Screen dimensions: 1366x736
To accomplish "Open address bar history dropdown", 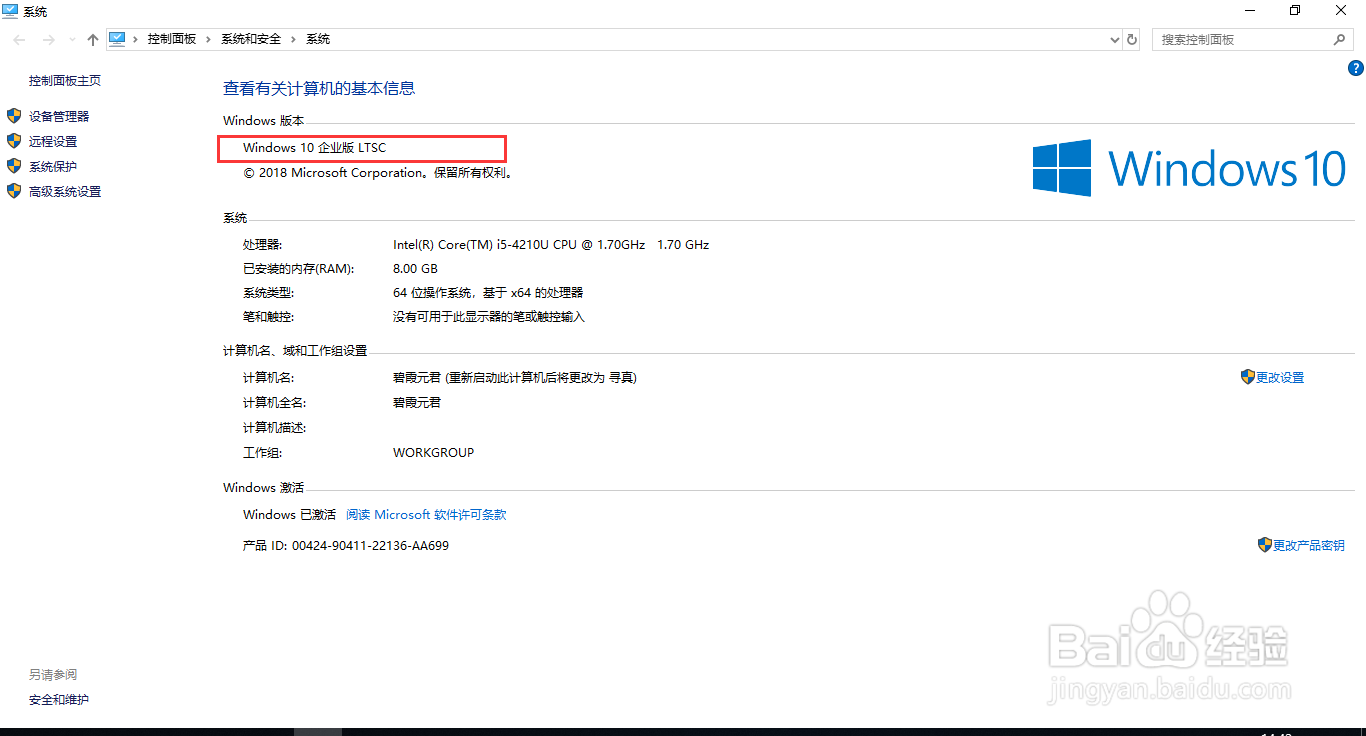I will click(1115, 40).
